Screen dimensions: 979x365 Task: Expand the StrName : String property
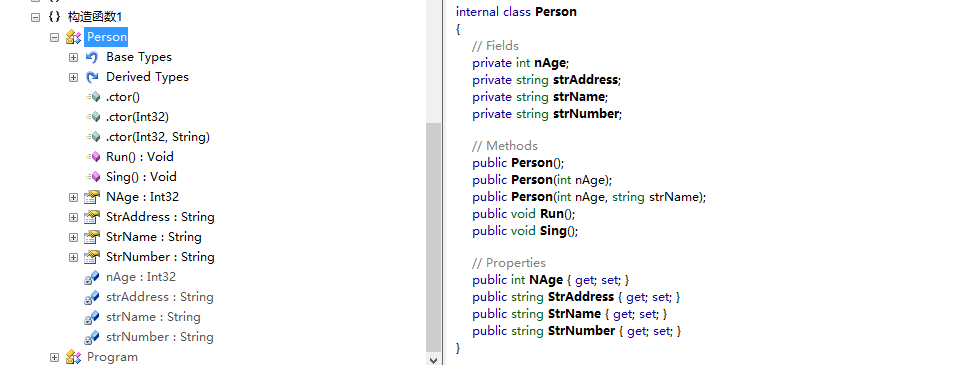[x=74, y=237]
